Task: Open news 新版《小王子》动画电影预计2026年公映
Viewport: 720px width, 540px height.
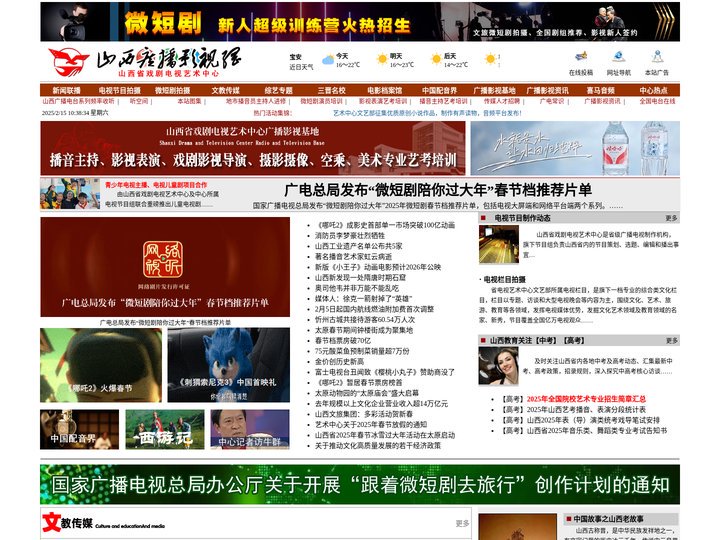Action: click(x=377, y=267)
